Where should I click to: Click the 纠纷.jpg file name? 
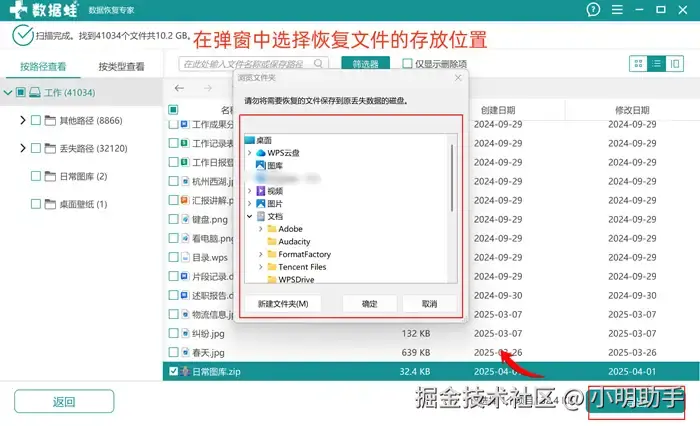[208, 334]
